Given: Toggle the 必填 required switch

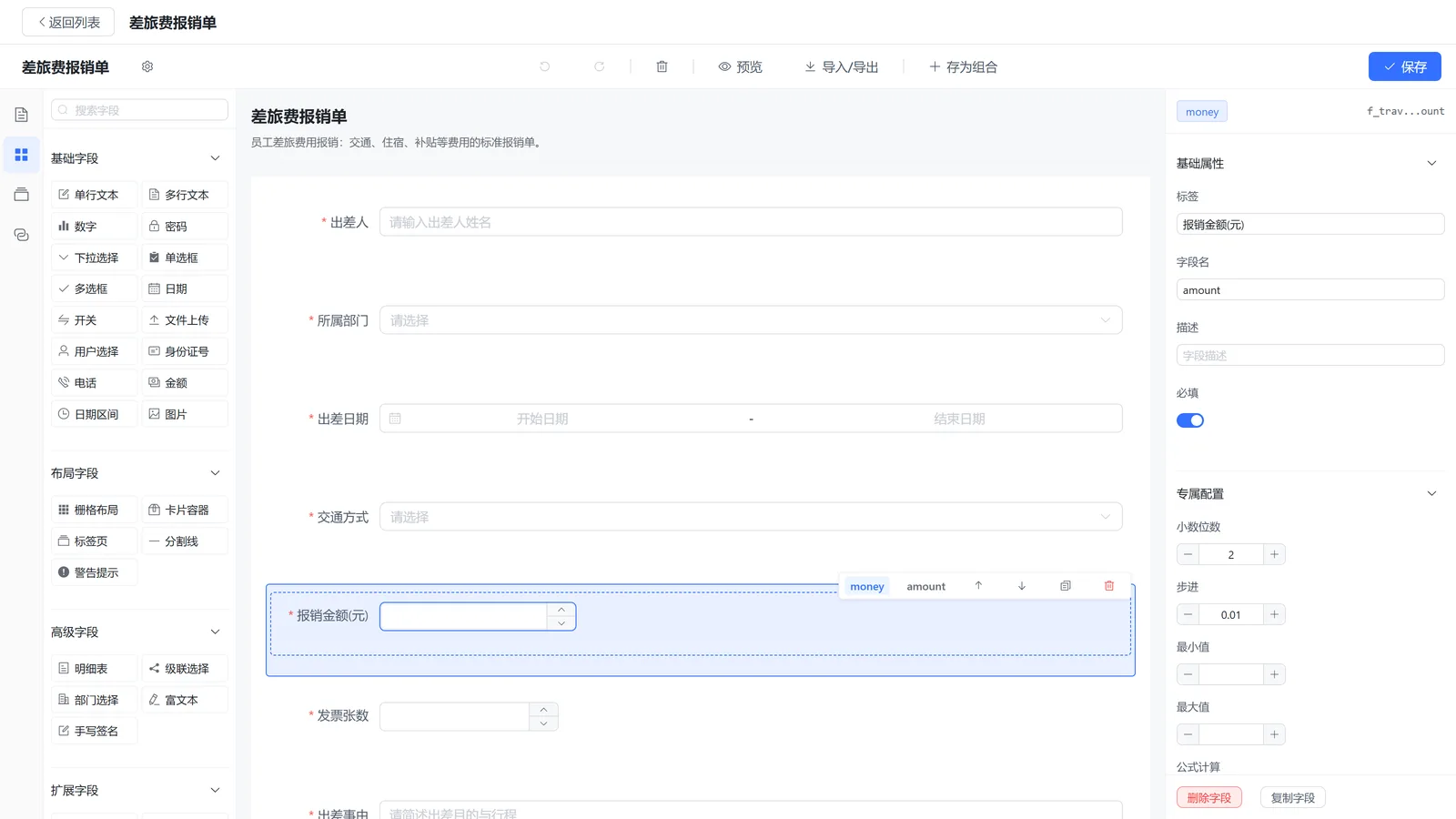Looking at the screenshot, I should click(1190, 420).
